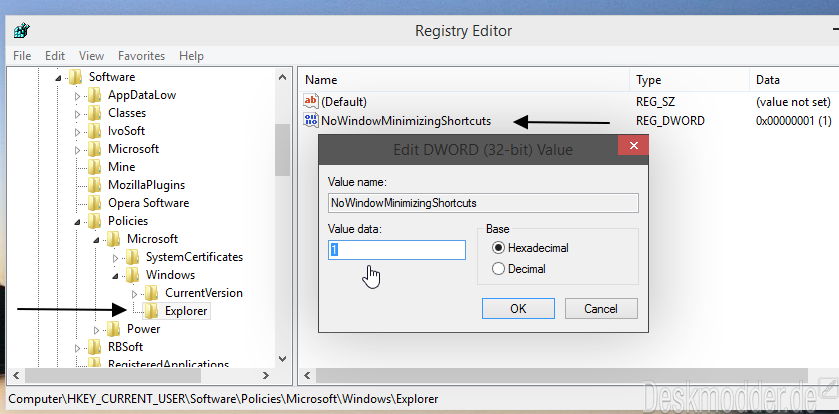
Task: Click the (Default) string value icon
Action: point(311,101)
